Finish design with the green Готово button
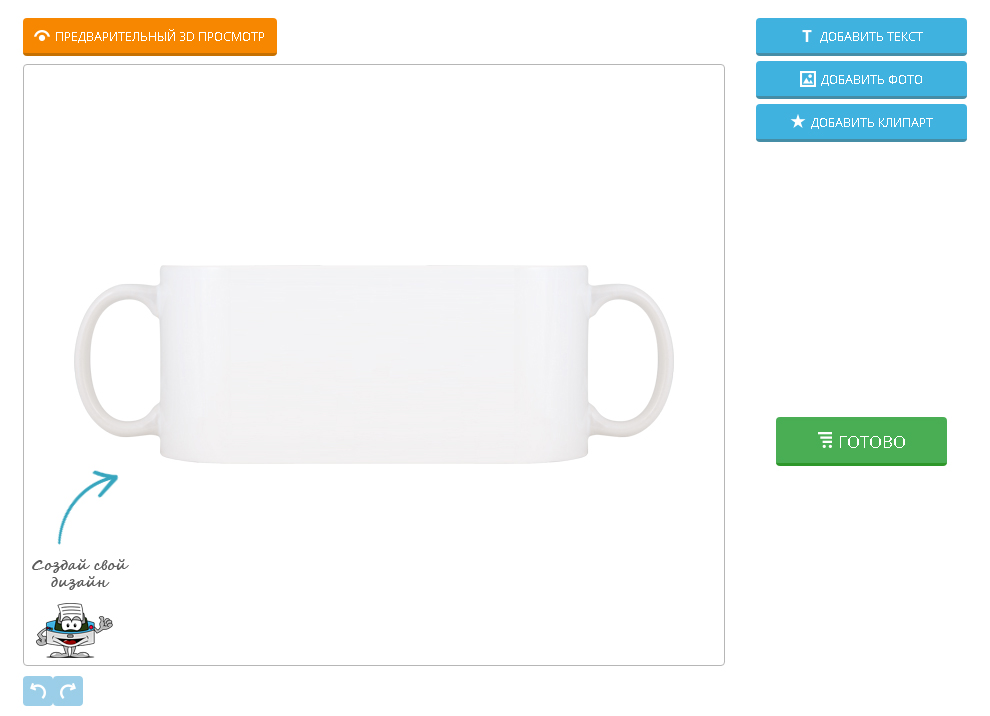The image size is (990, 716). [x=861, y=441]
